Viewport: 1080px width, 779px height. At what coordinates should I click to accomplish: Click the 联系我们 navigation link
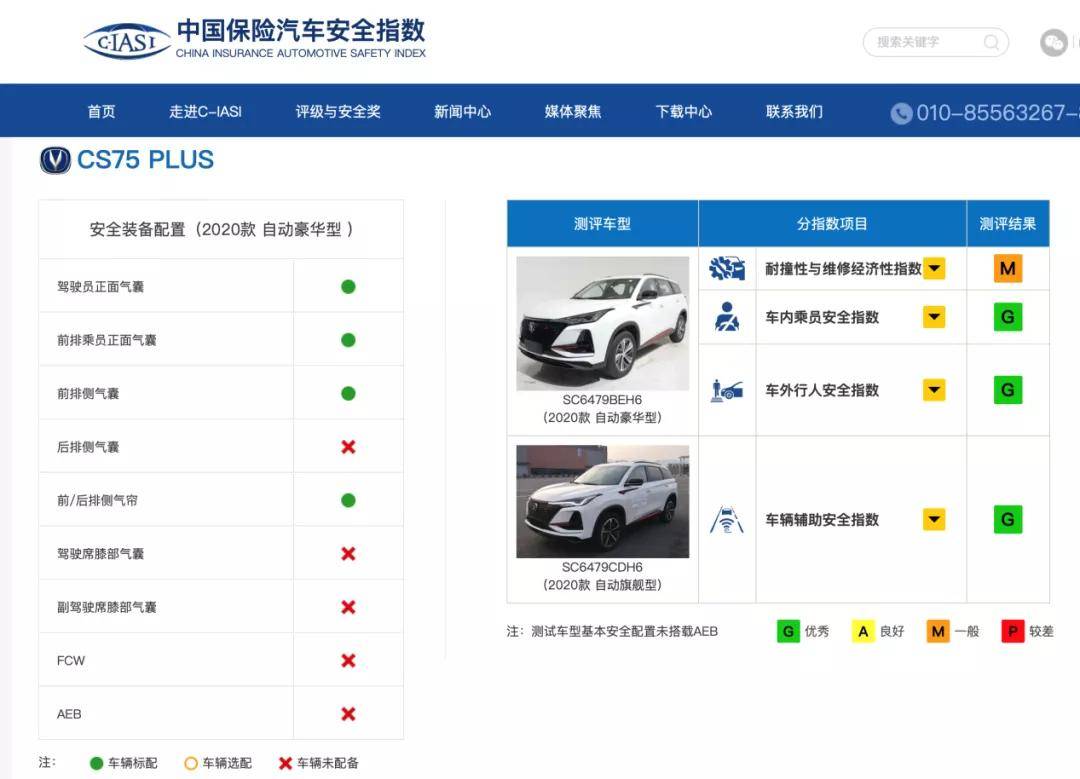pos(794,112)
